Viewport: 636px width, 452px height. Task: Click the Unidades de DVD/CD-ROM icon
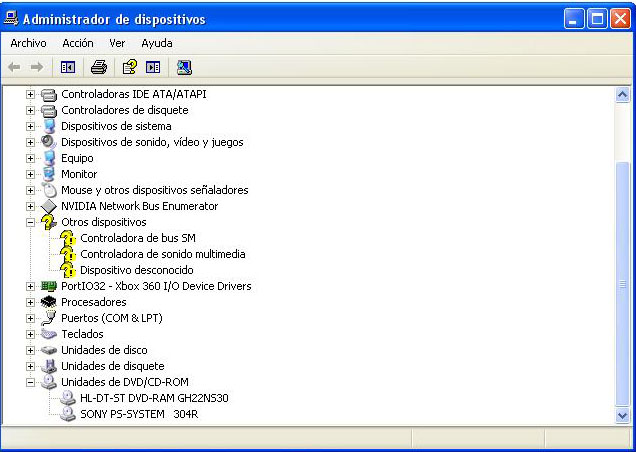coord(49,382)
